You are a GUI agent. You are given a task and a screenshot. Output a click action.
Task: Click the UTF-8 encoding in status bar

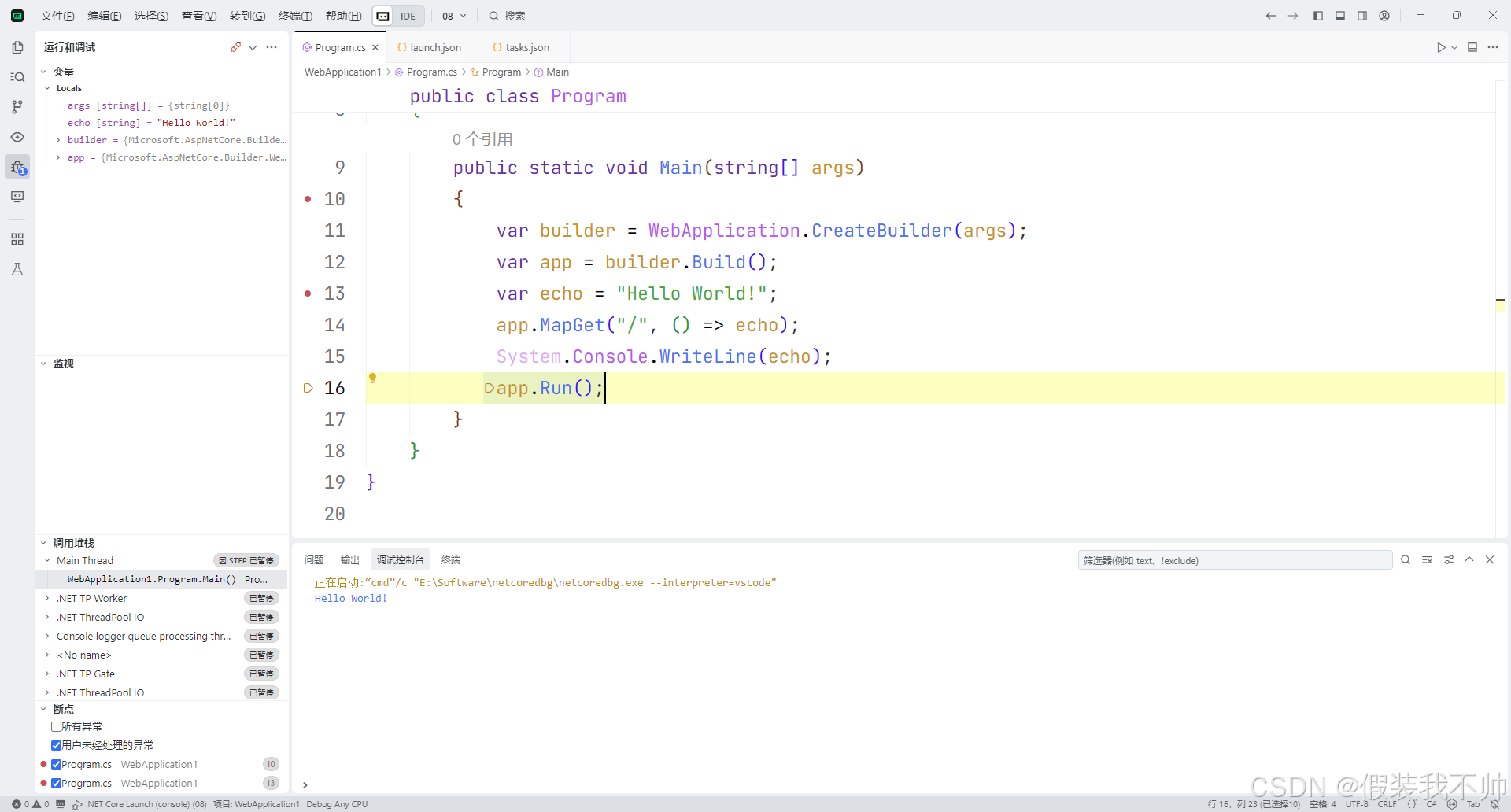(x=1357, y=804)
